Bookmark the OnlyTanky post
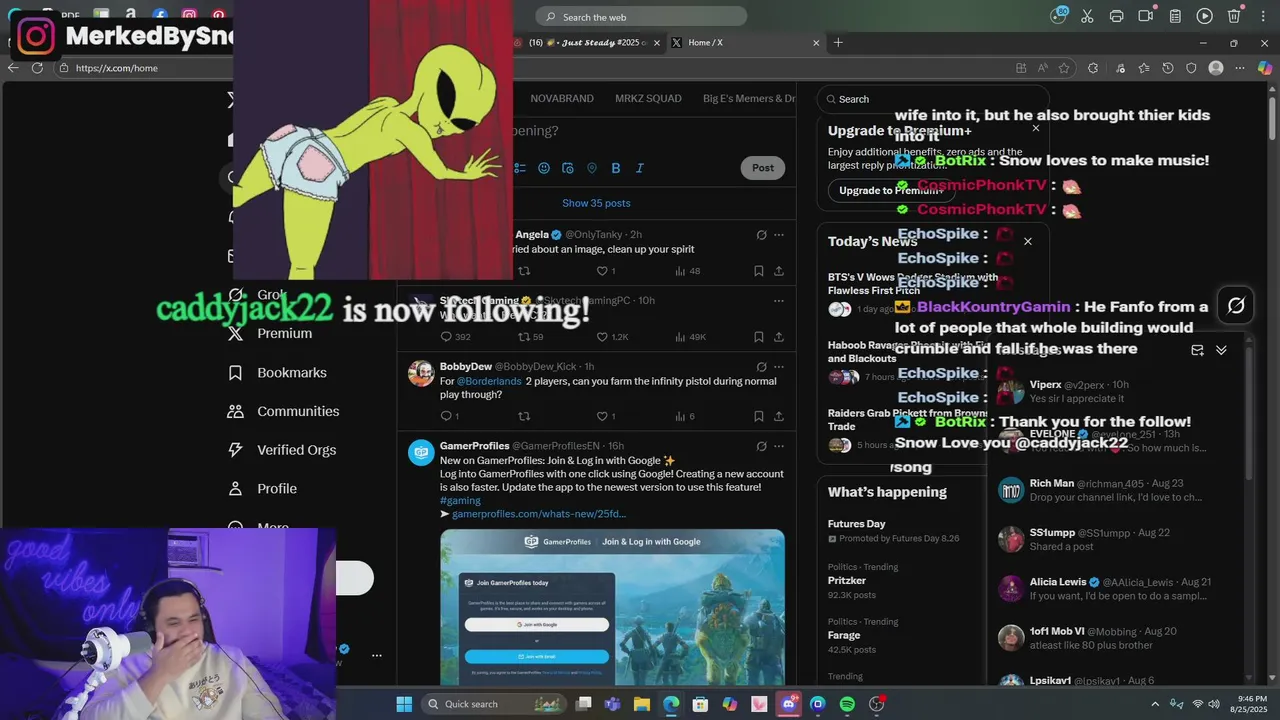The width and height of the screenshot is (1280, 720). coord(759,271)
